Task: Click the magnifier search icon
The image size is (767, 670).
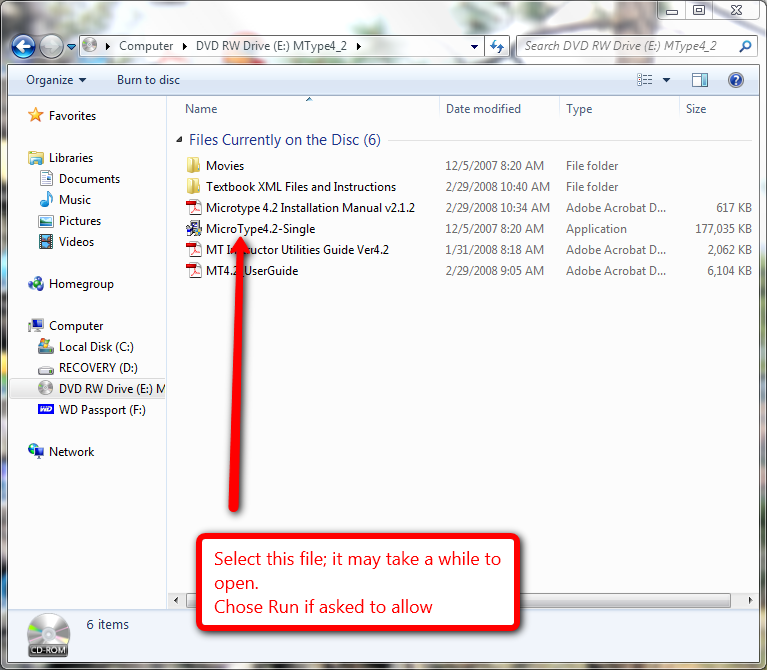Action: tap(745, 46)
